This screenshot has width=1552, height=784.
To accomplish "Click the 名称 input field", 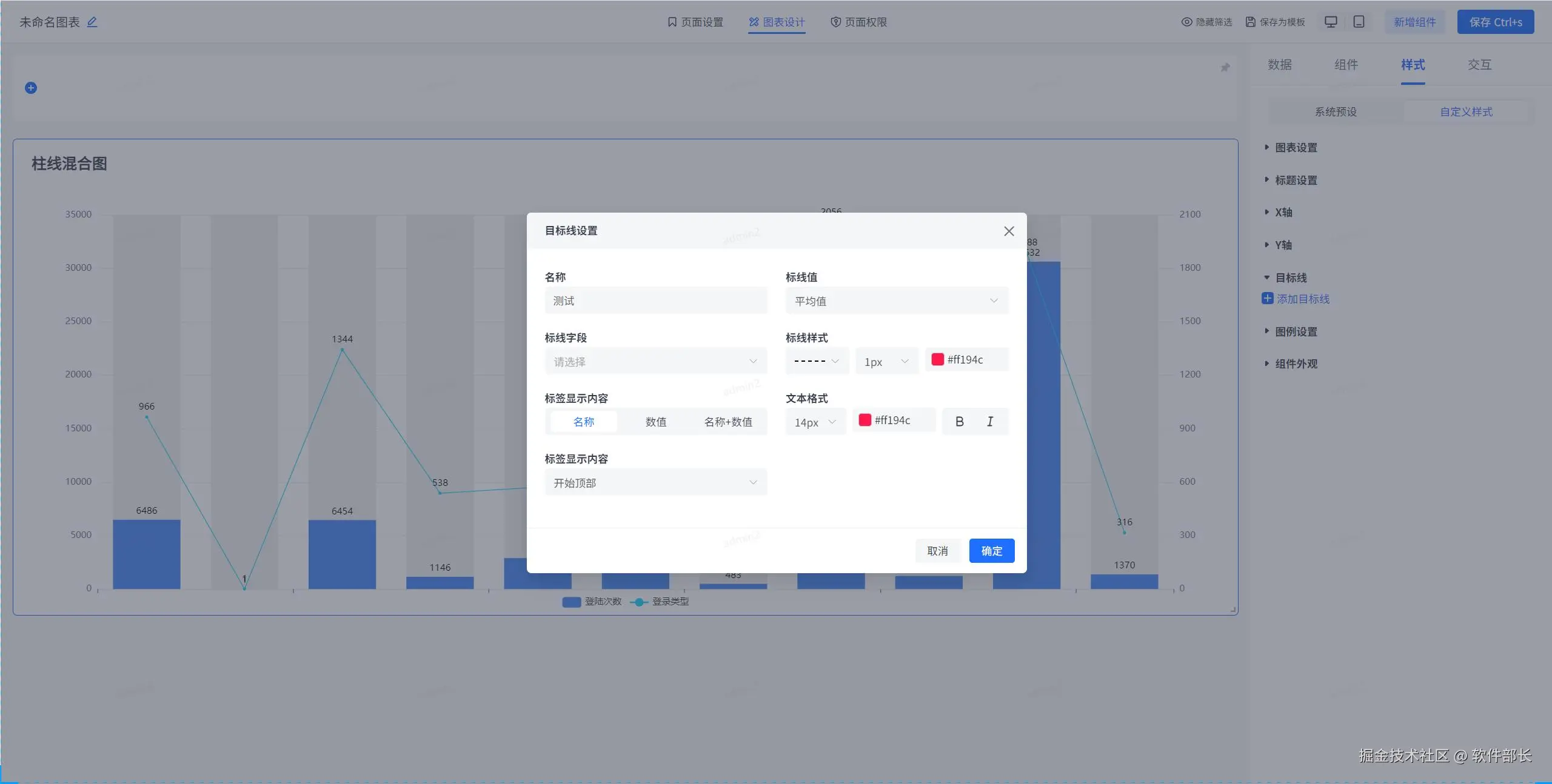I will pyautogui.click(x=655, y=301).
